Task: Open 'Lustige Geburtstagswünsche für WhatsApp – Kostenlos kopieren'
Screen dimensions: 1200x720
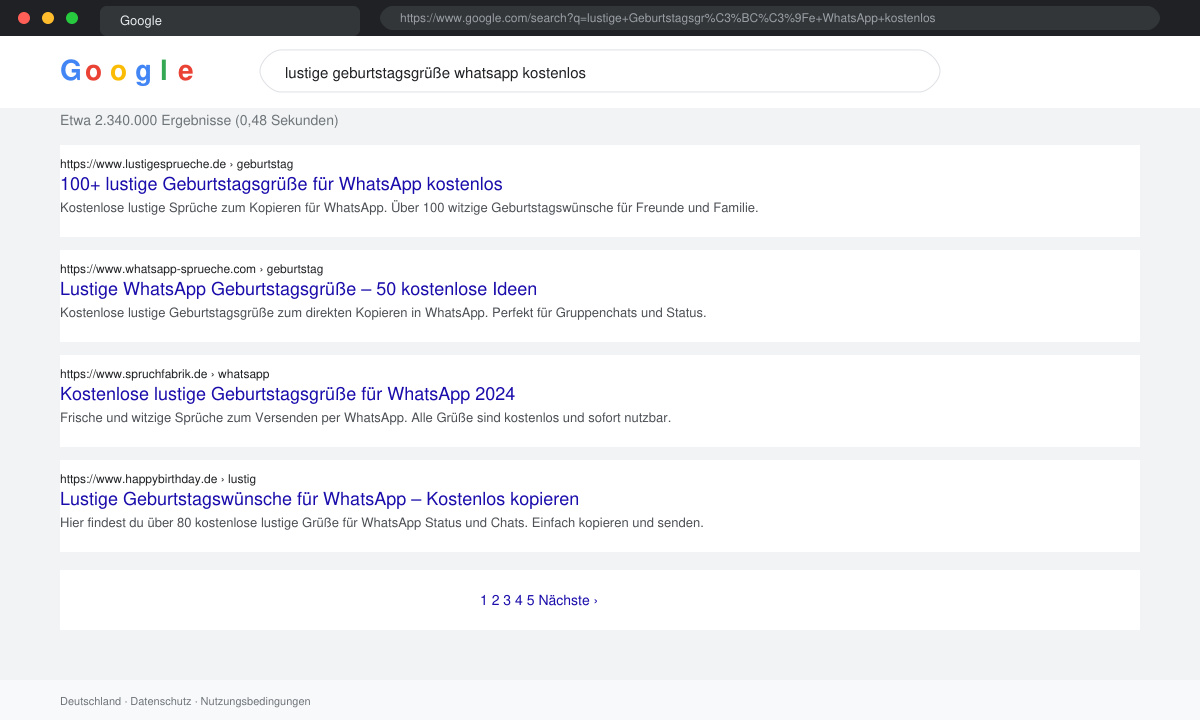Action: 319,499
